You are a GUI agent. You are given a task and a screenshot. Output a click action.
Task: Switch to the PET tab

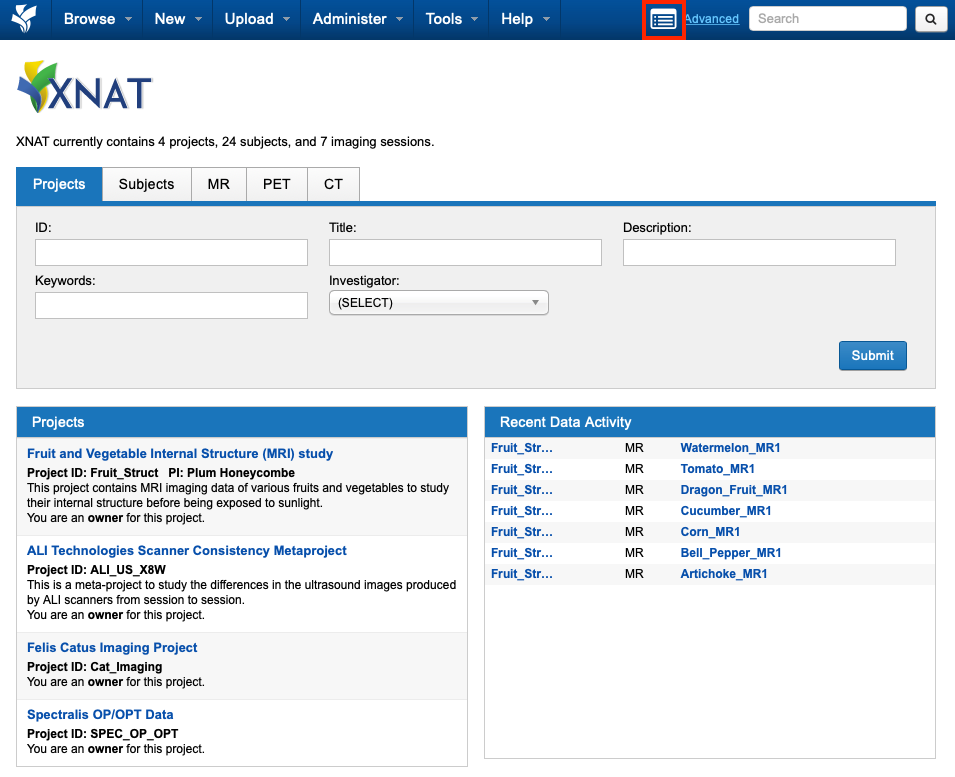tap(276, 185)
